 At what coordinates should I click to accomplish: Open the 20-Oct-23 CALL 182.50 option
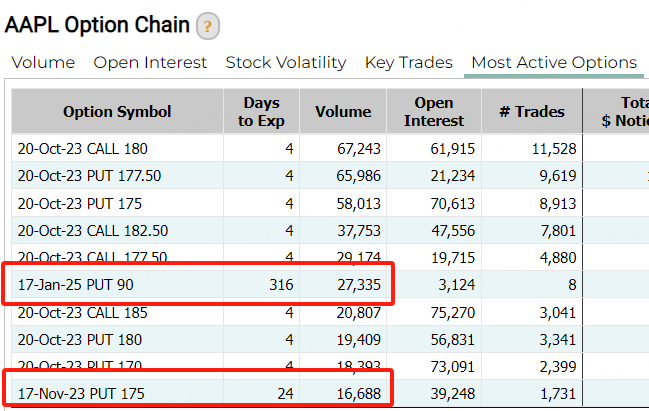pyautogui.click(x=92, y=230)
